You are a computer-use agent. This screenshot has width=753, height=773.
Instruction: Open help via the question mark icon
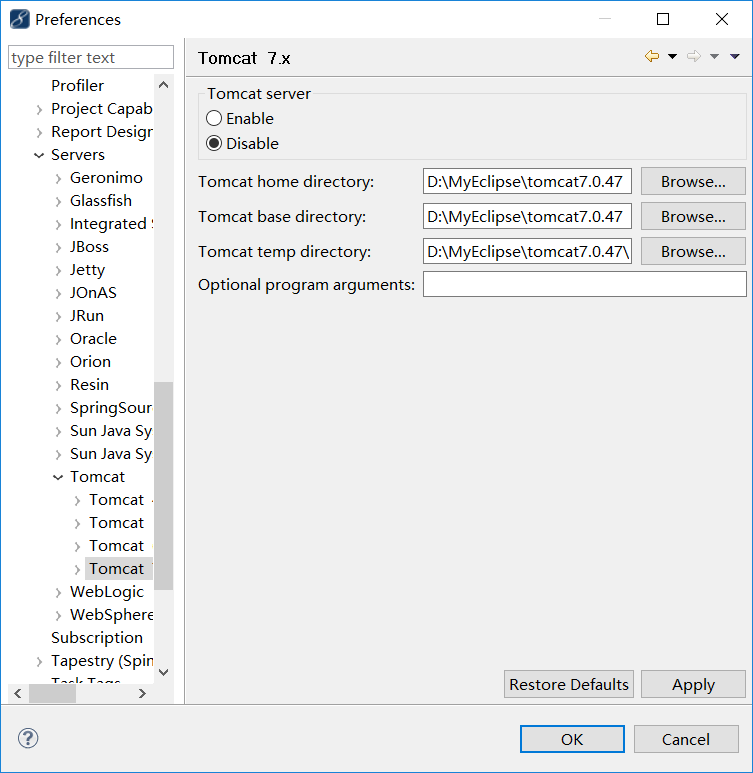coord(28,739)
